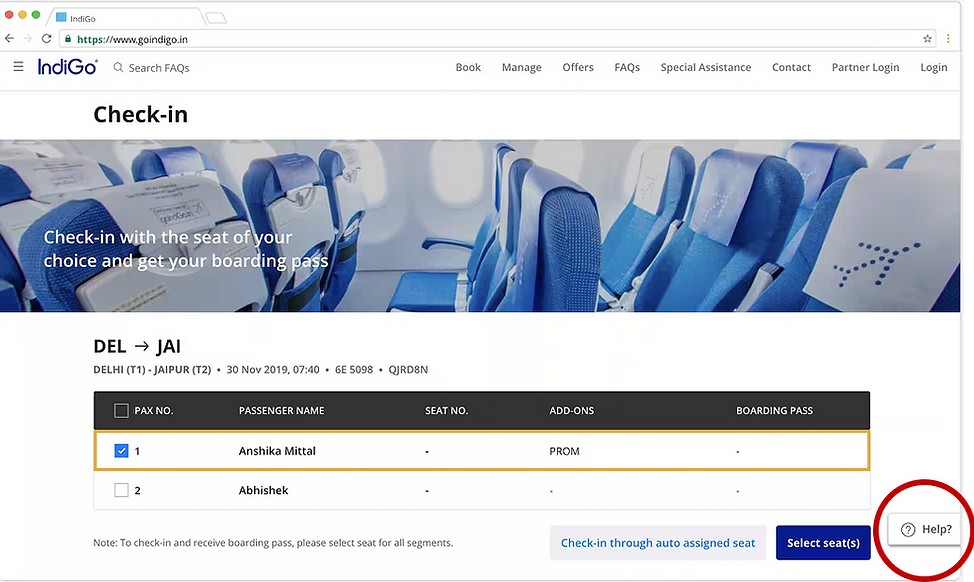Open the Manage menu
This screenshot has width=974, height=582.
[522, 67]
